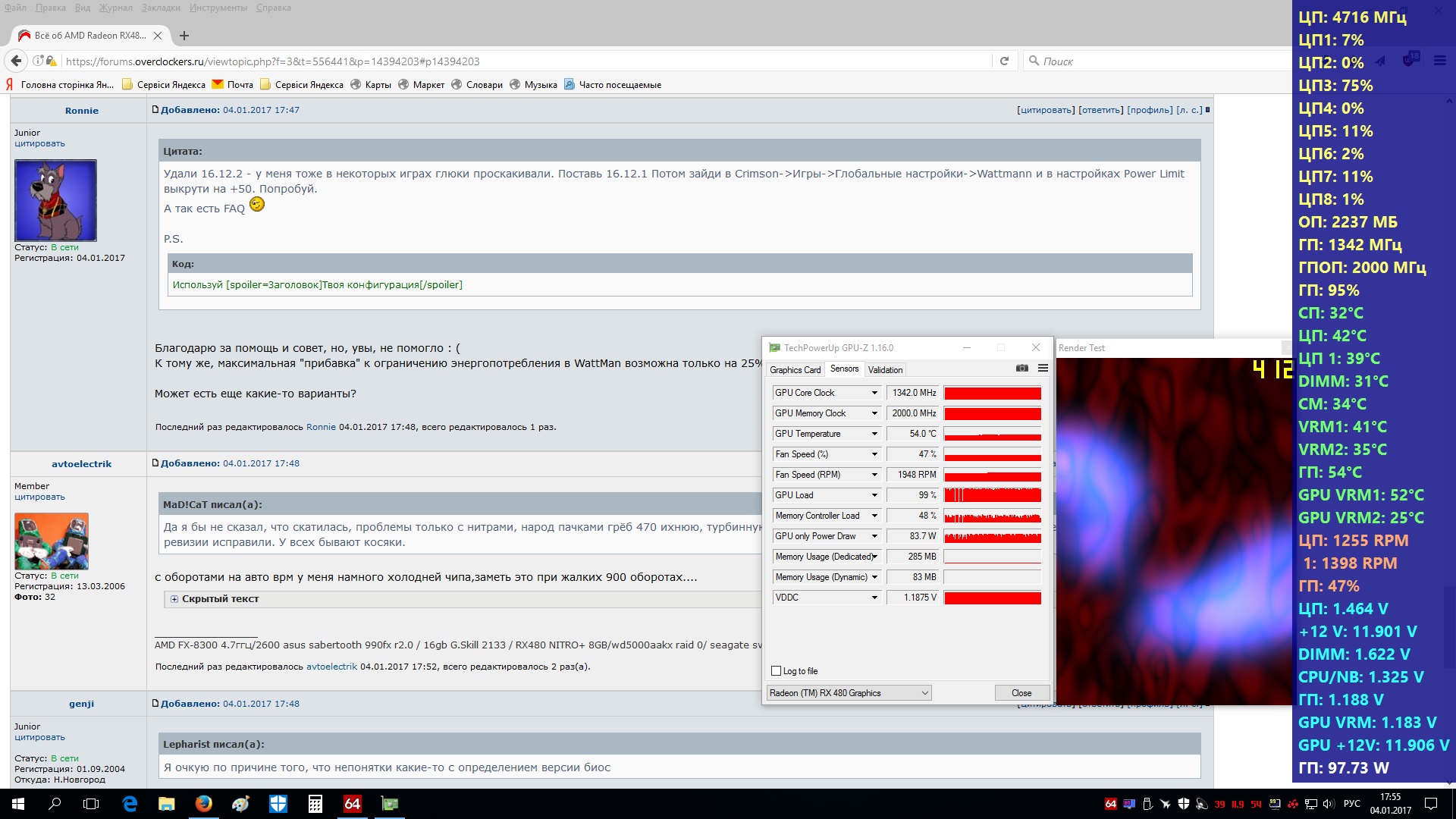
Task: Open the GPU-Z hamburger menu
Action: click(1043, 368)
